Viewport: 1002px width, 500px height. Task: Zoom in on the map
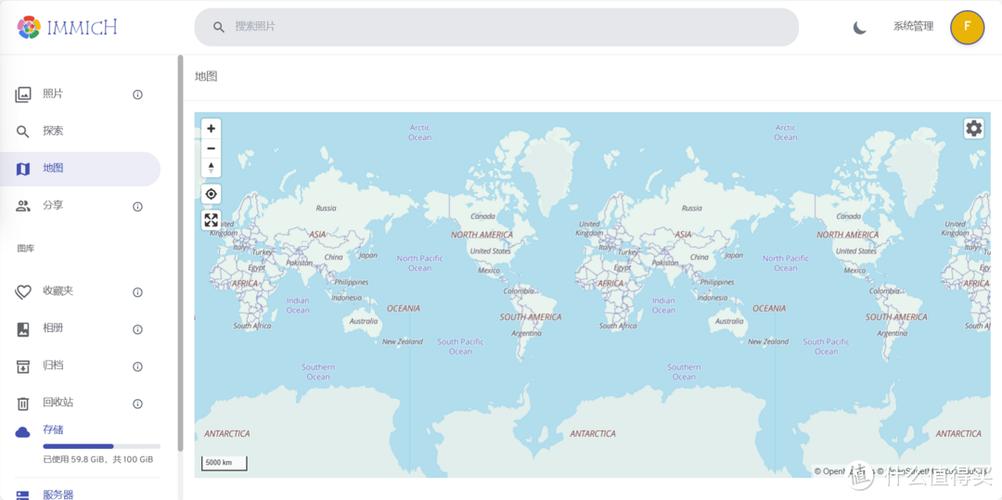pyautogui.click(x=211, y=129)
